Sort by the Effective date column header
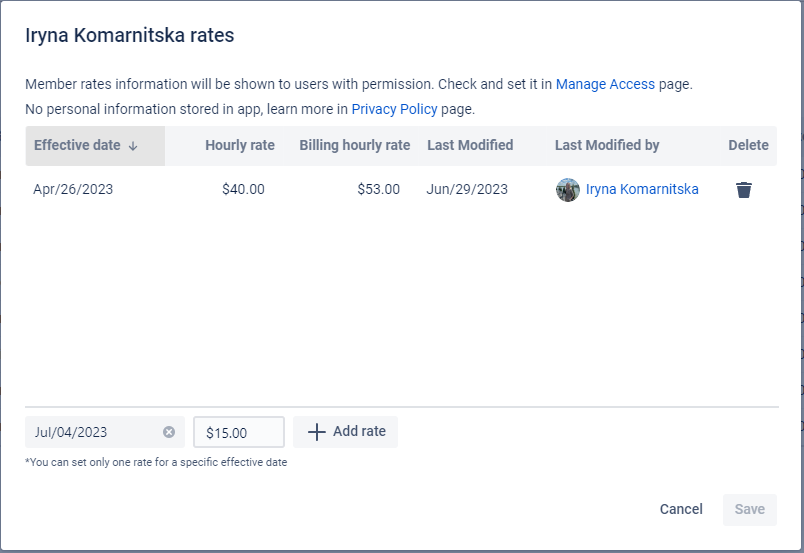 (77, 145)
